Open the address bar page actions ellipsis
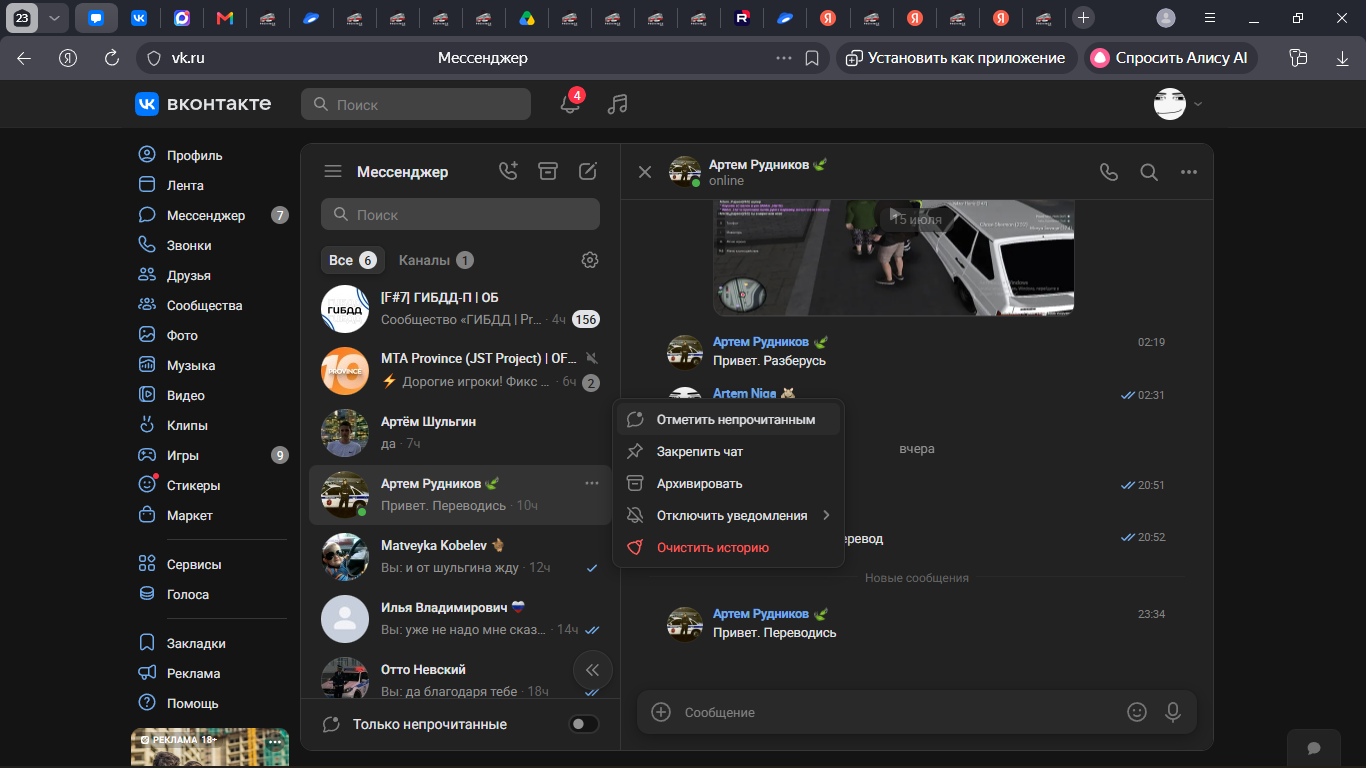This screenshot has width=1366, height=768. coord(784,58)
